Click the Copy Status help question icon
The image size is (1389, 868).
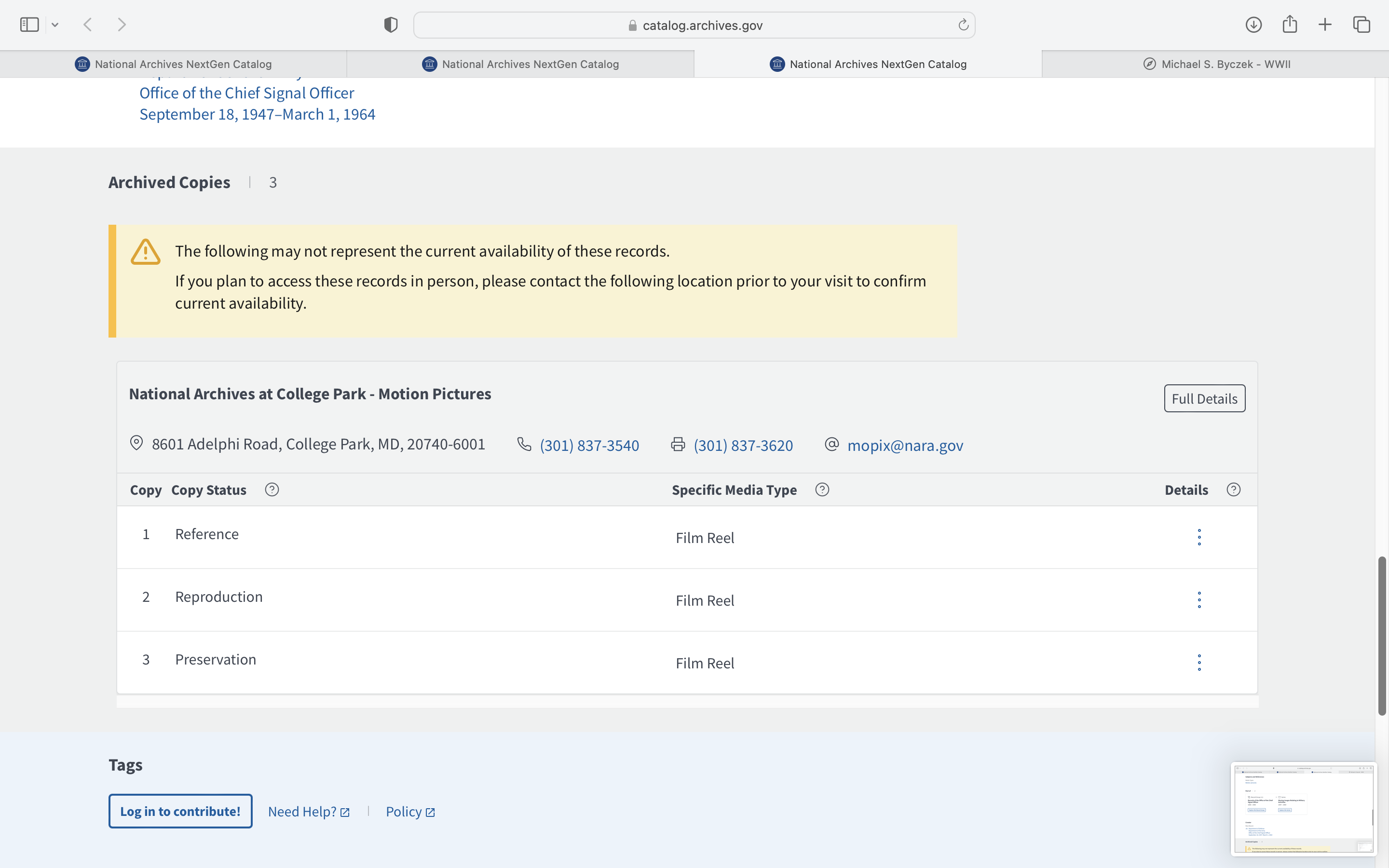[x=272, y=489]
